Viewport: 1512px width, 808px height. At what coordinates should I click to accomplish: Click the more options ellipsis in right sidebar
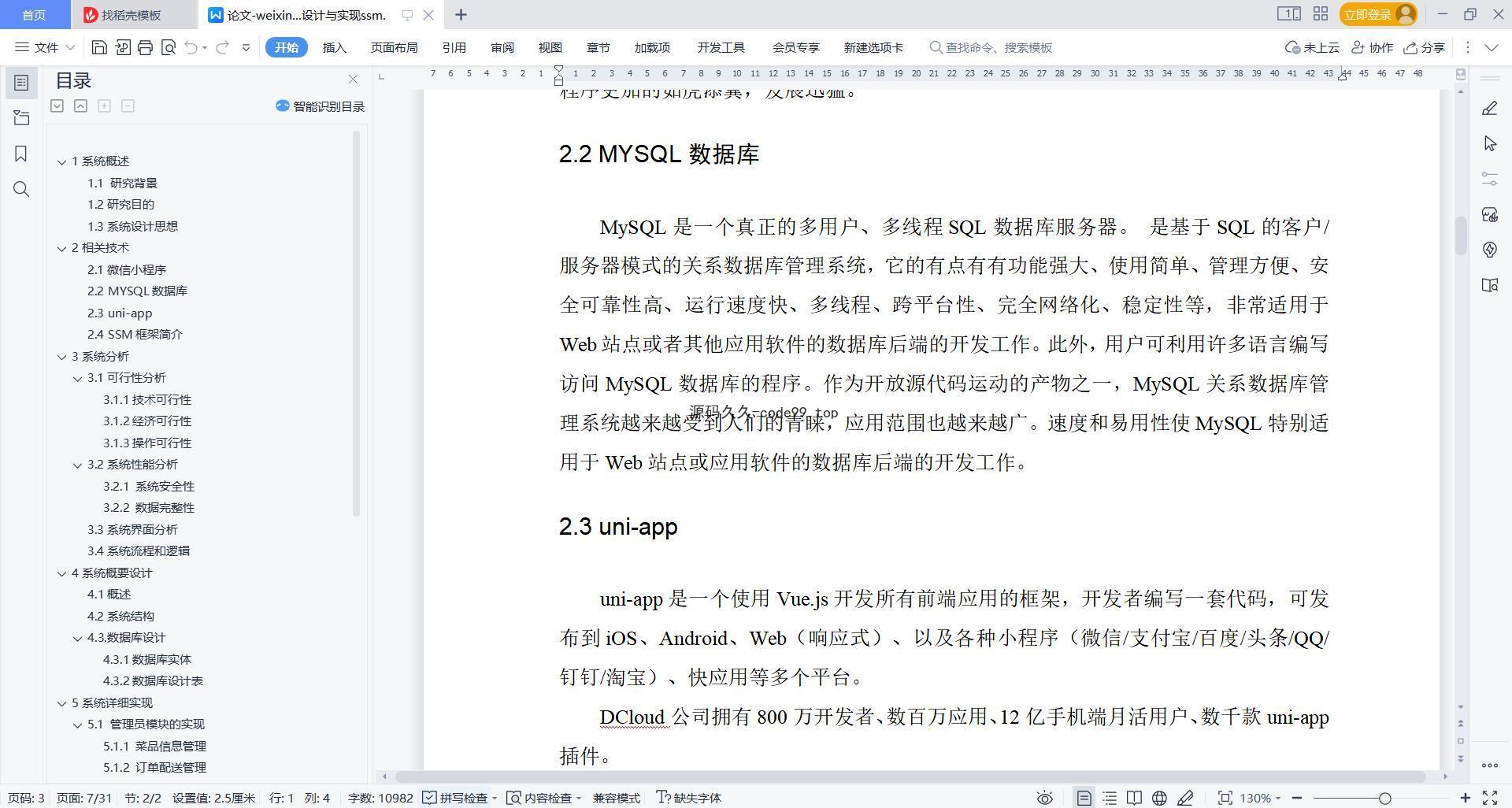tap(1489, 765)
